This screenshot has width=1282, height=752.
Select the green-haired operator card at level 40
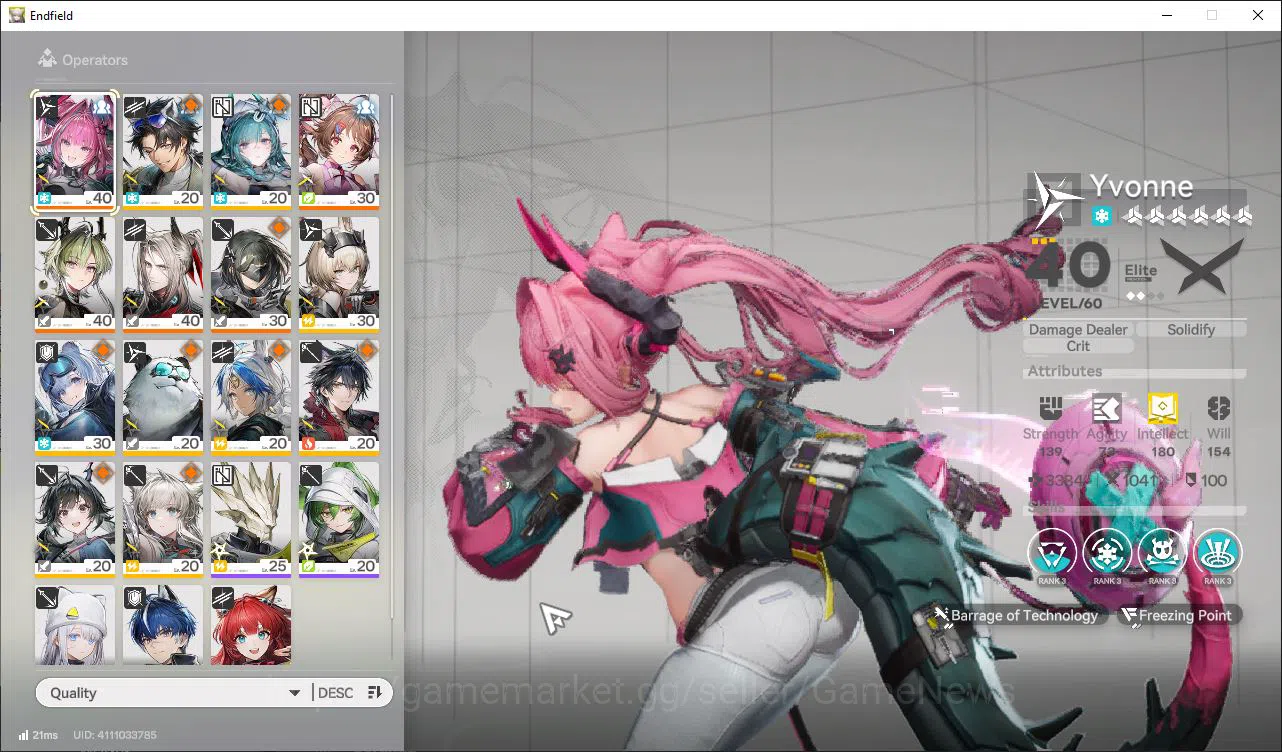[75, 274]
